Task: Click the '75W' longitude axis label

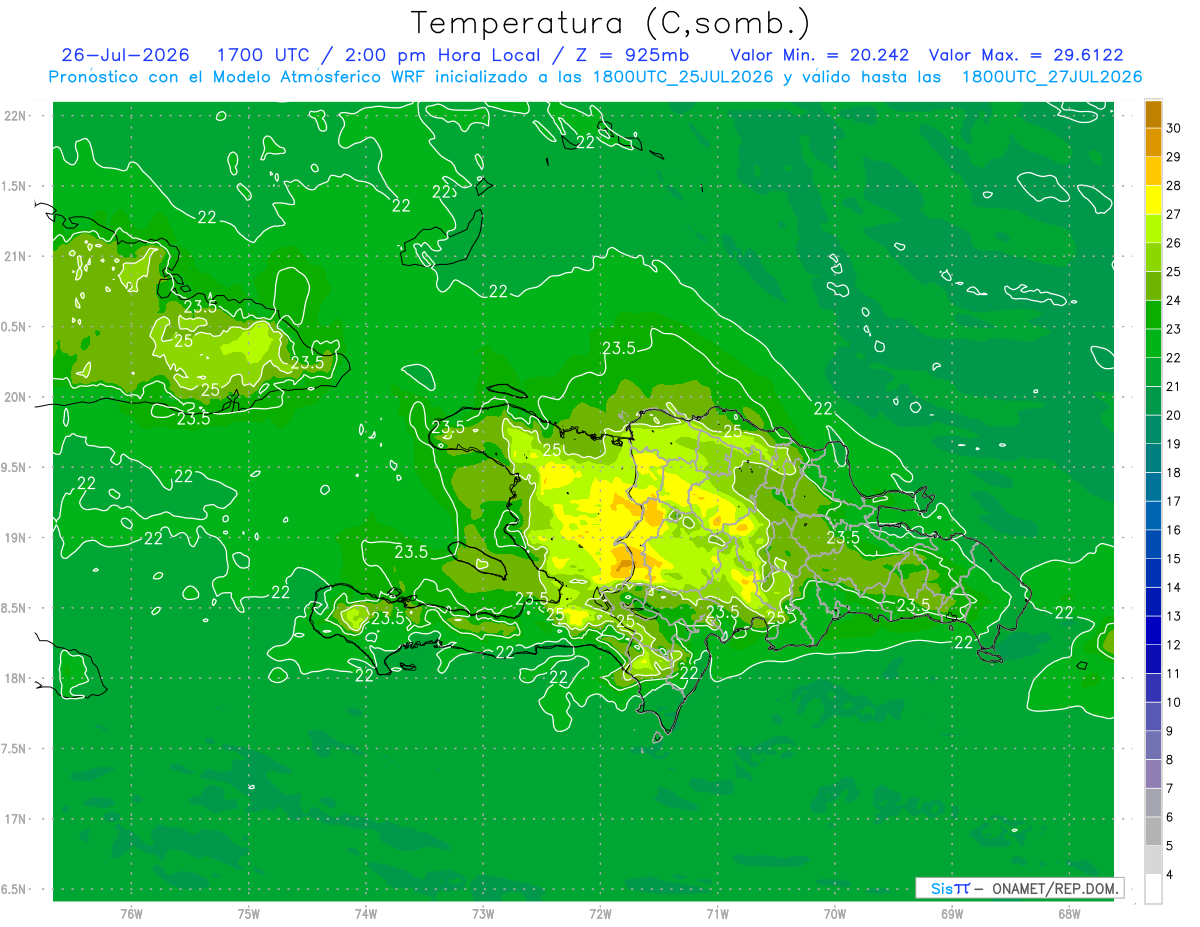Action: [x=249, y=914]
